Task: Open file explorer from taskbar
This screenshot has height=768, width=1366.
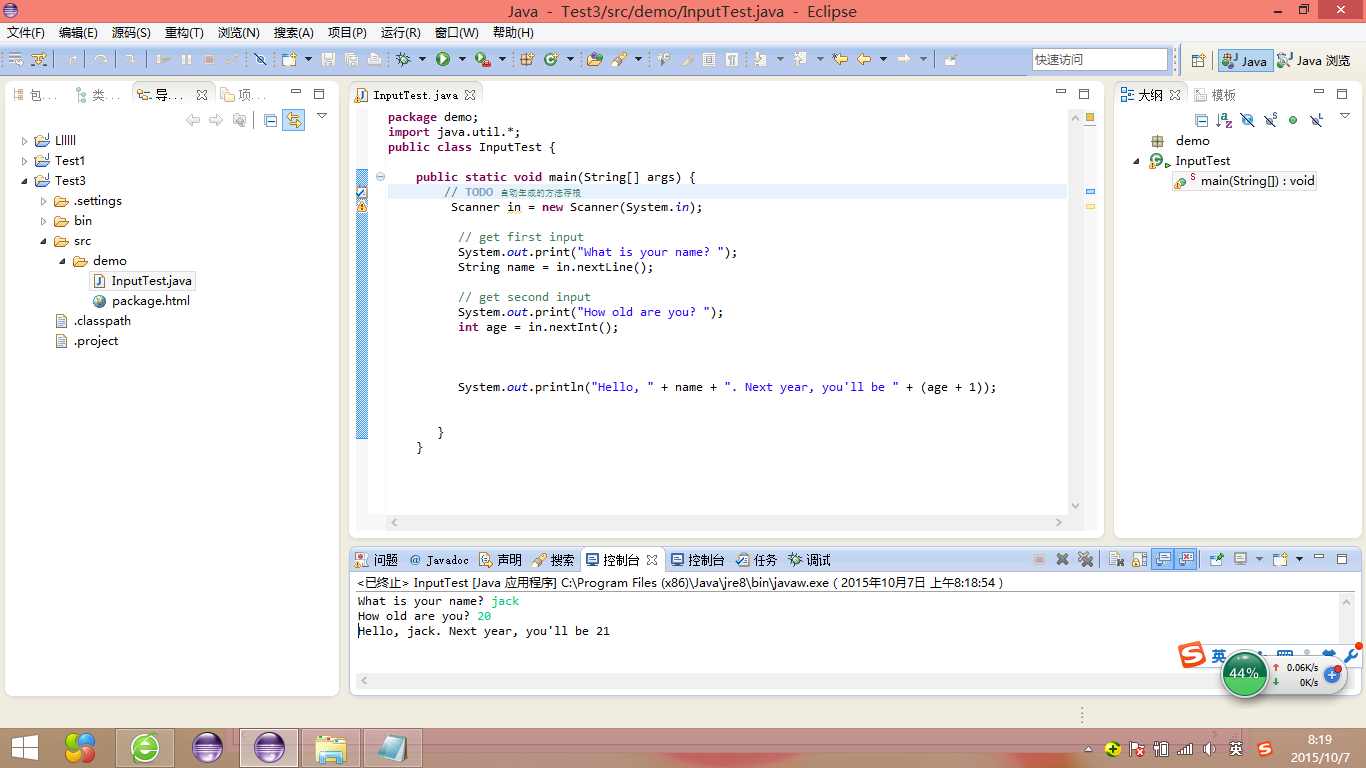Action: [331, 747]
